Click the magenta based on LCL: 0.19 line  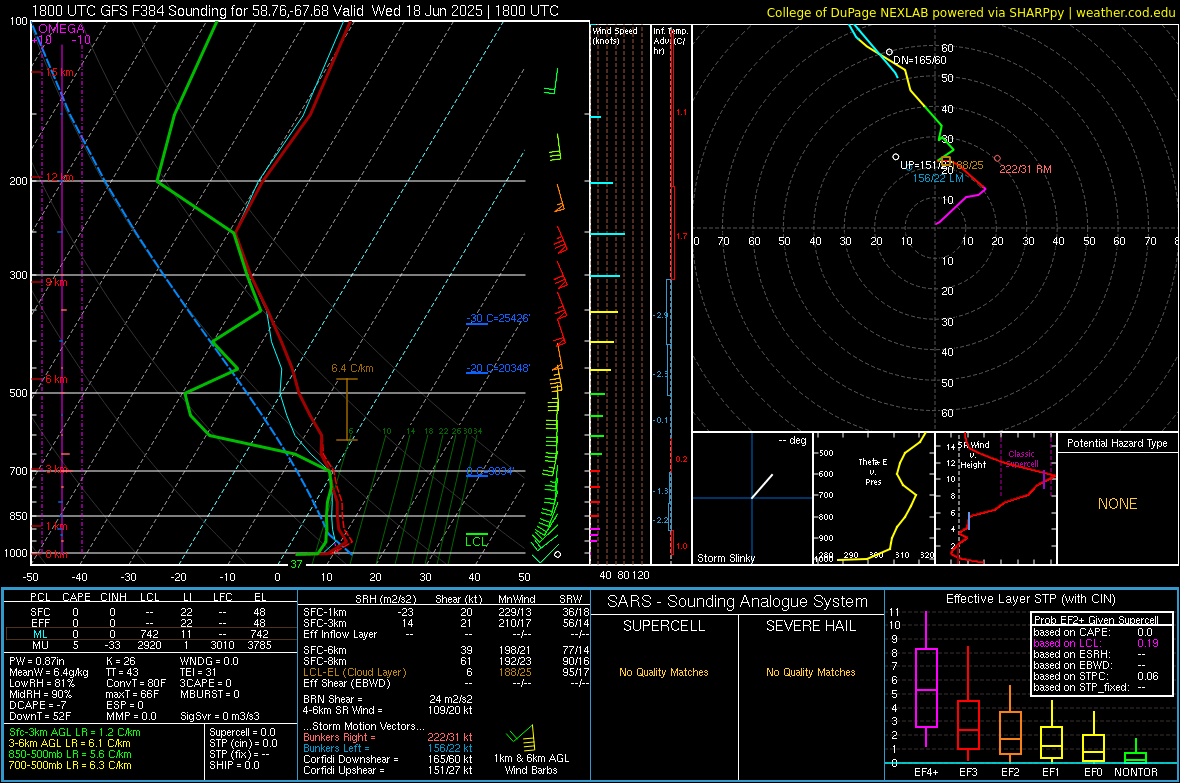(1096, 643)
